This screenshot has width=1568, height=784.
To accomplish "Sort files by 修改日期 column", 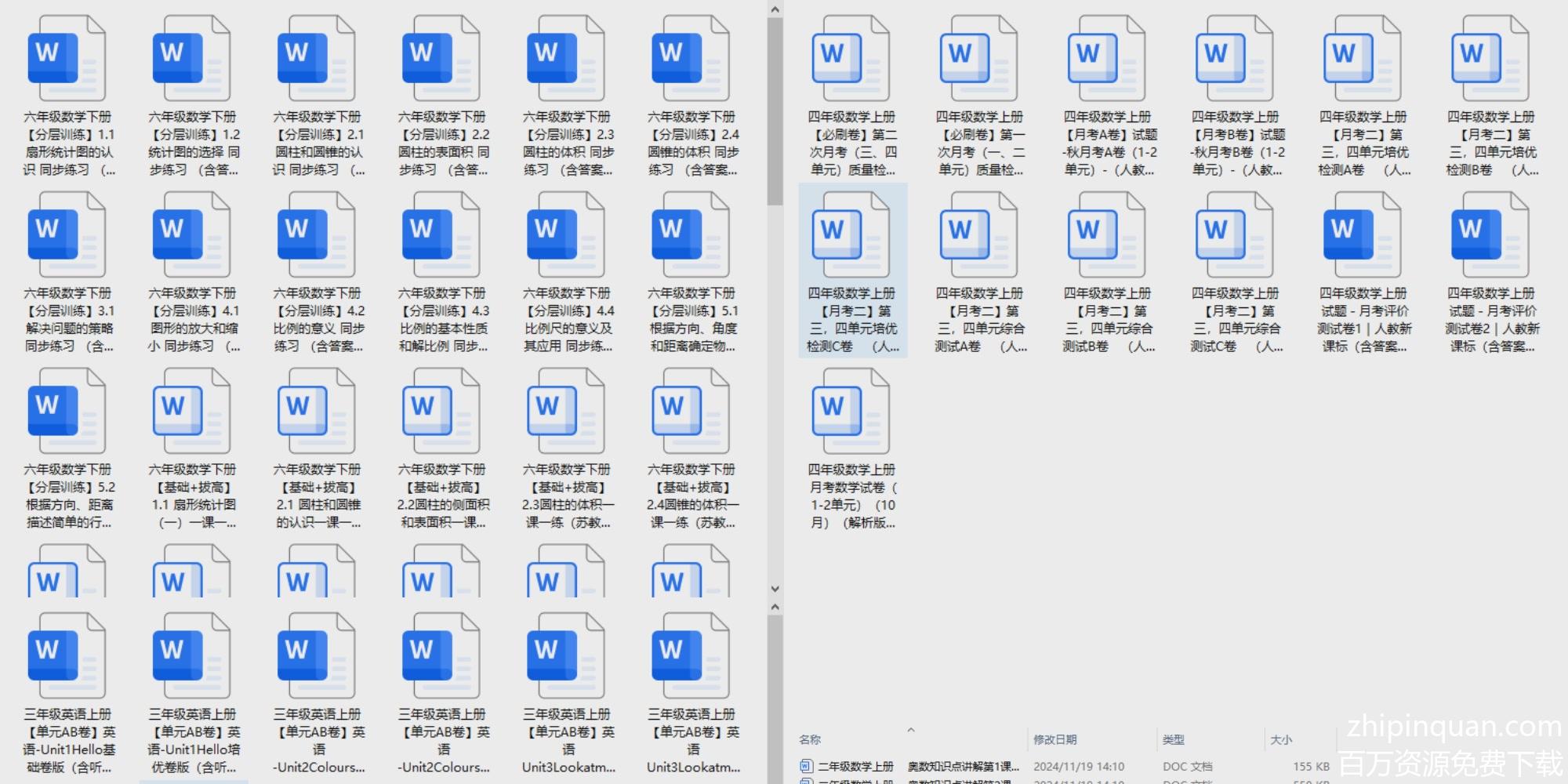I will point(1054,739).
